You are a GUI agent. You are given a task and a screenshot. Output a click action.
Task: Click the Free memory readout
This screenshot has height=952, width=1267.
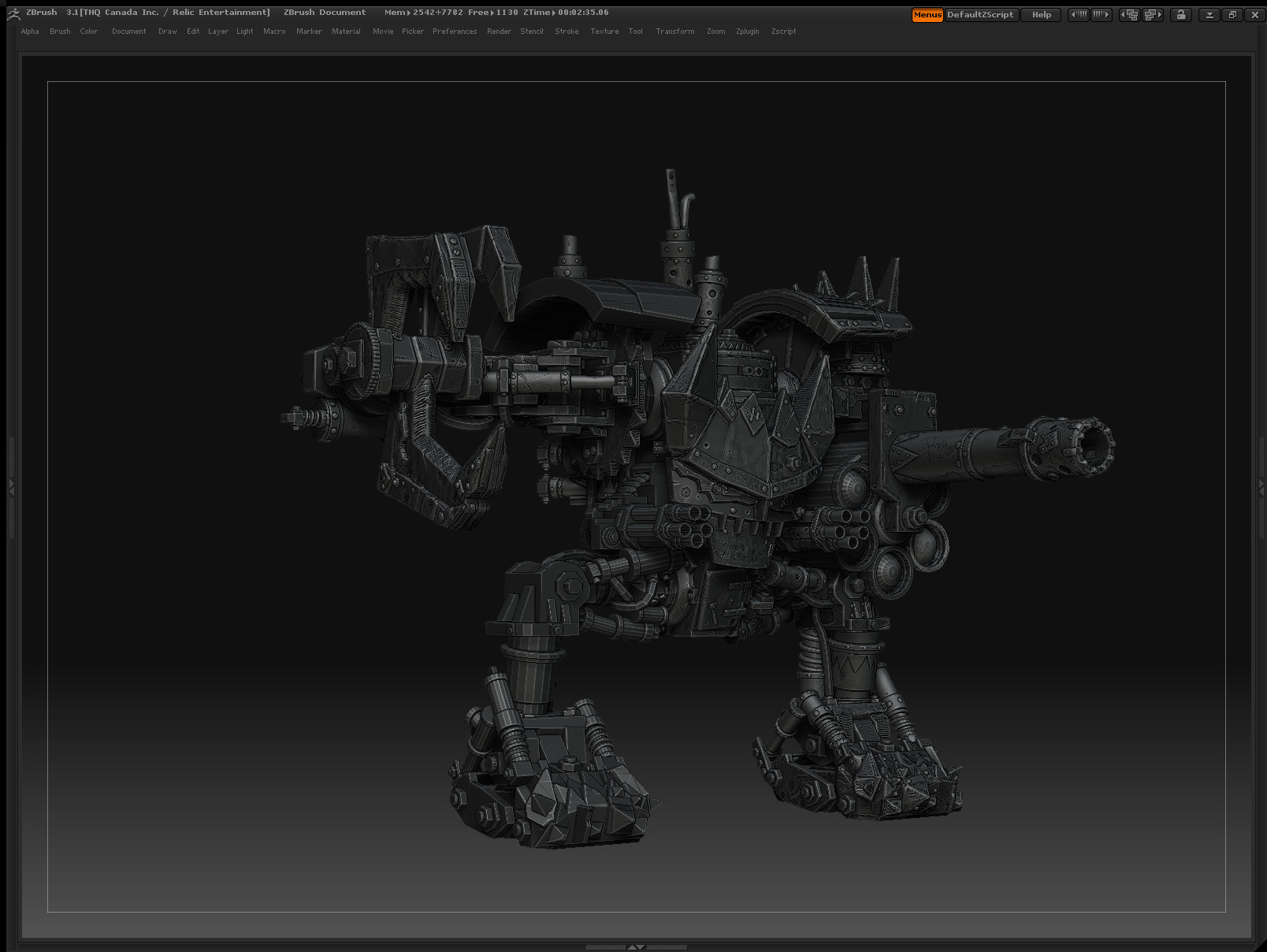[493, 13]
